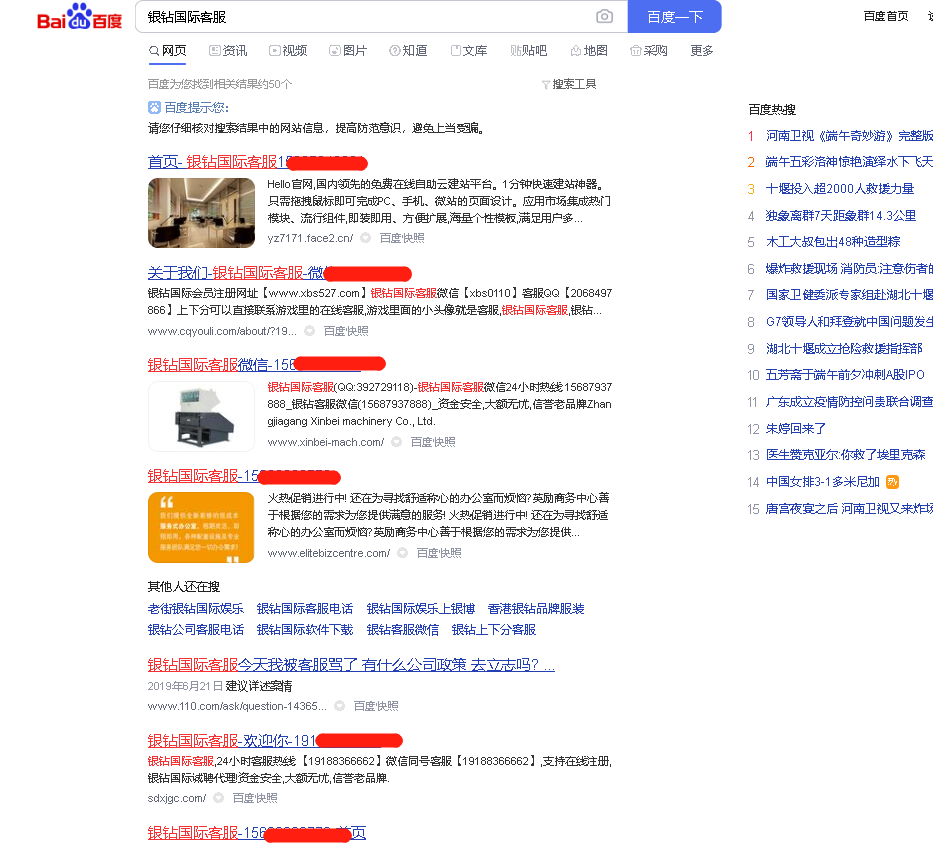The height and width of the screenshot is (846, 933).
Task: Switch to the 图片 tab
Action: click(348, 51)
